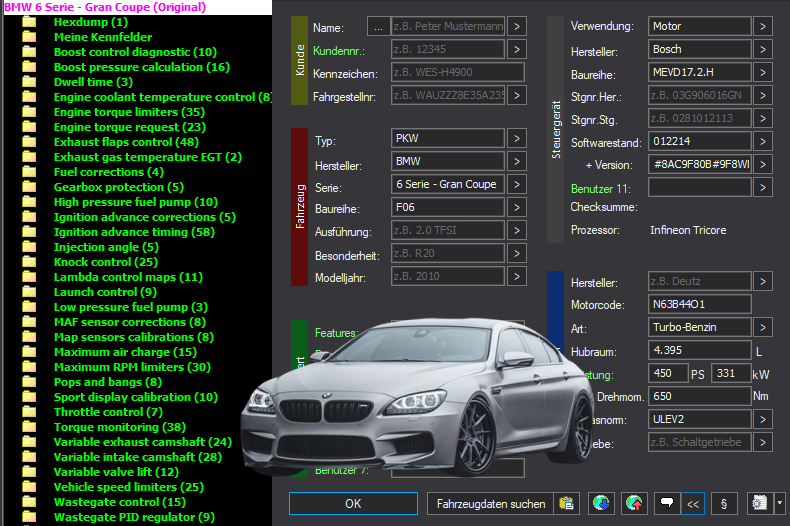Open dropdown arrow beside document settings icon
The height and width of the screenshot is (526, 790).
pyautogui.click(x=779, y=503)
